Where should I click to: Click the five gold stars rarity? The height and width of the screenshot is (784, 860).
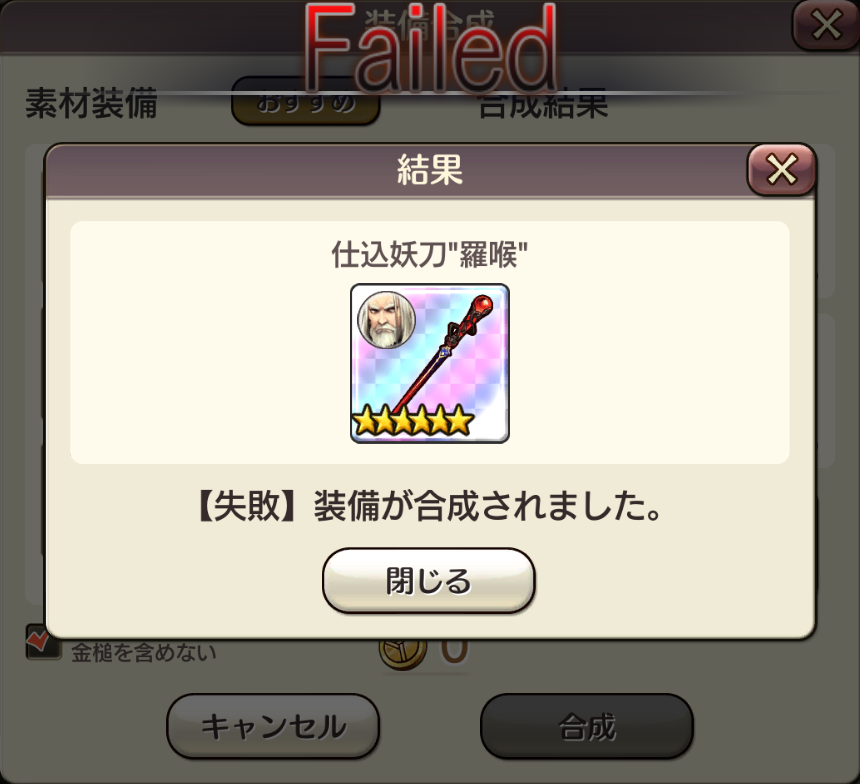412,421
